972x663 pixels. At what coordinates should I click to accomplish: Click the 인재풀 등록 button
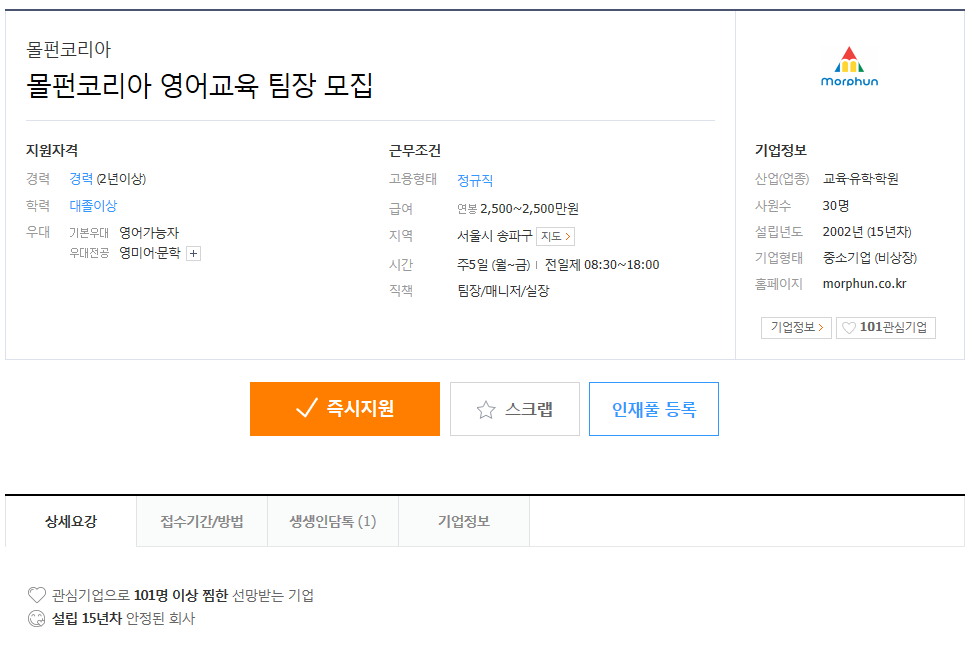coord(654,409)
